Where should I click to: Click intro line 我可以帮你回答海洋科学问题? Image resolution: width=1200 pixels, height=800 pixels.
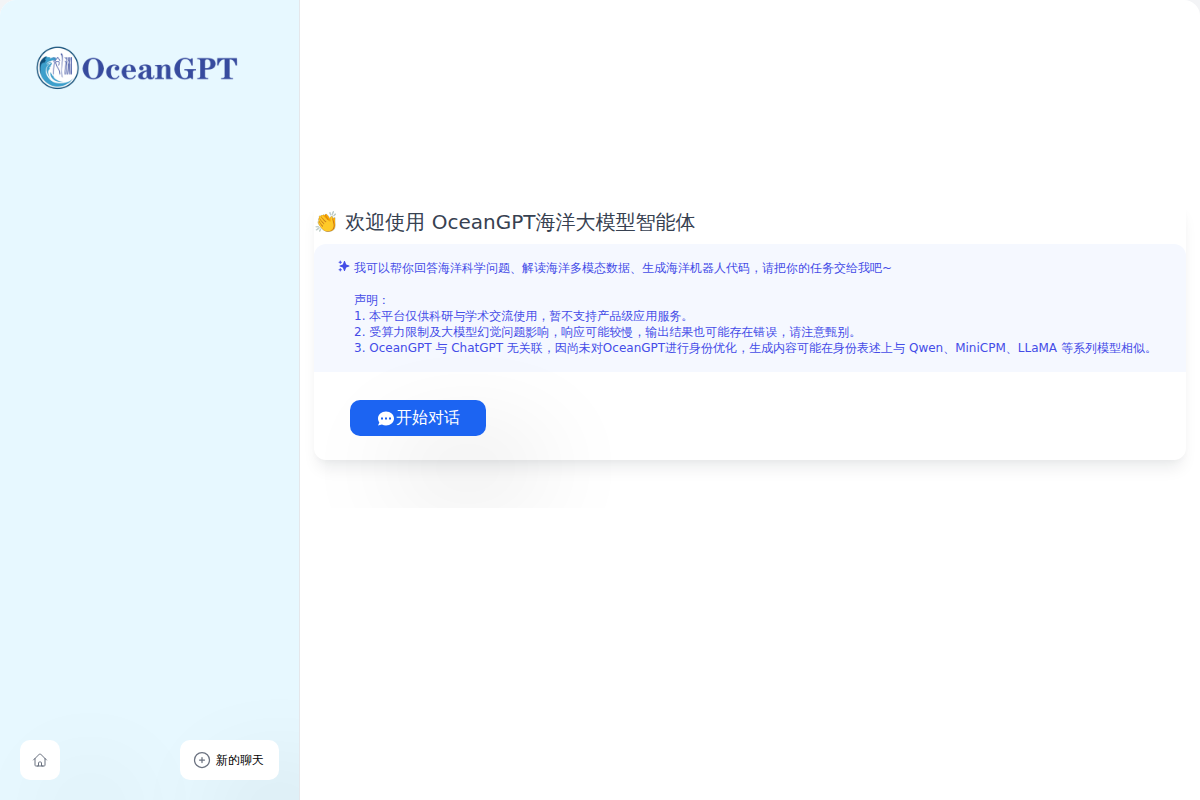[x=622, y=268]
